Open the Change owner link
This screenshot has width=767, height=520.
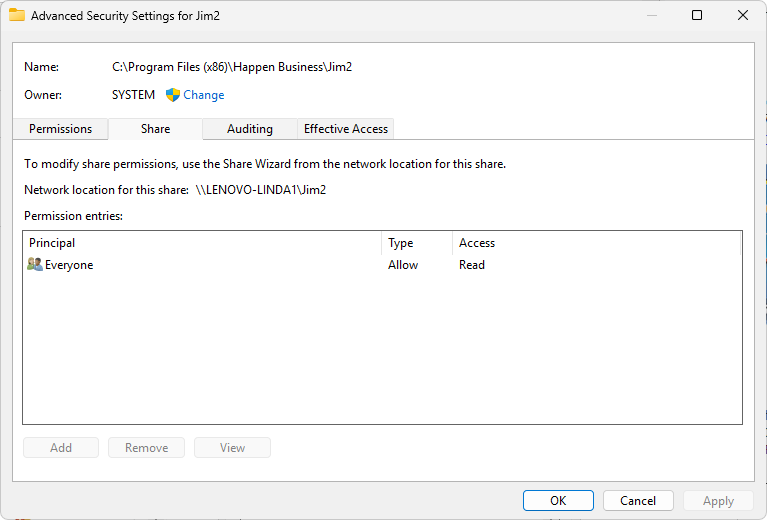coord(203,95)
